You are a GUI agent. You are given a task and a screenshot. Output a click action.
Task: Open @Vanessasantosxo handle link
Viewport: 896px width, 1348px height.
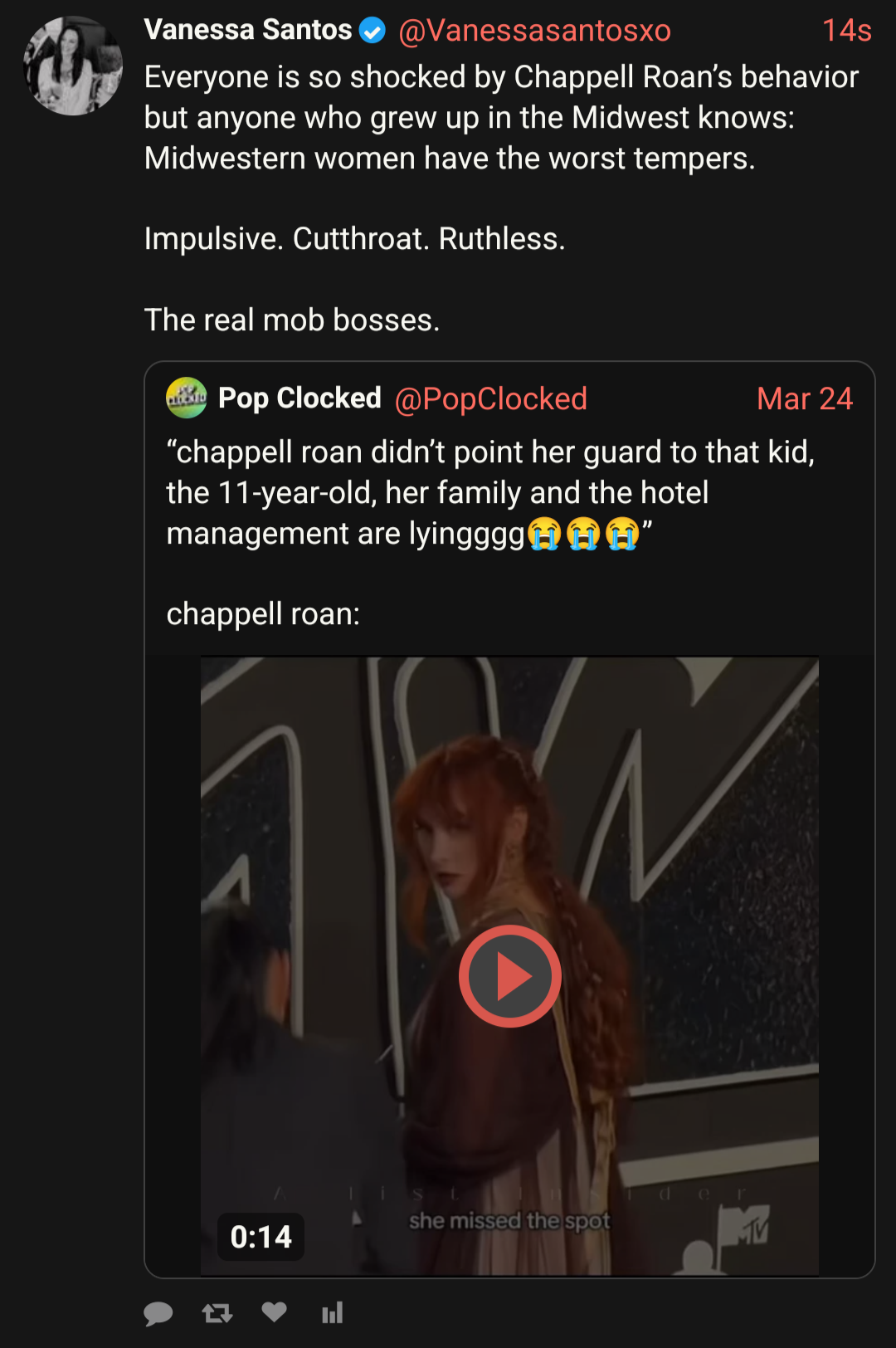534,31
